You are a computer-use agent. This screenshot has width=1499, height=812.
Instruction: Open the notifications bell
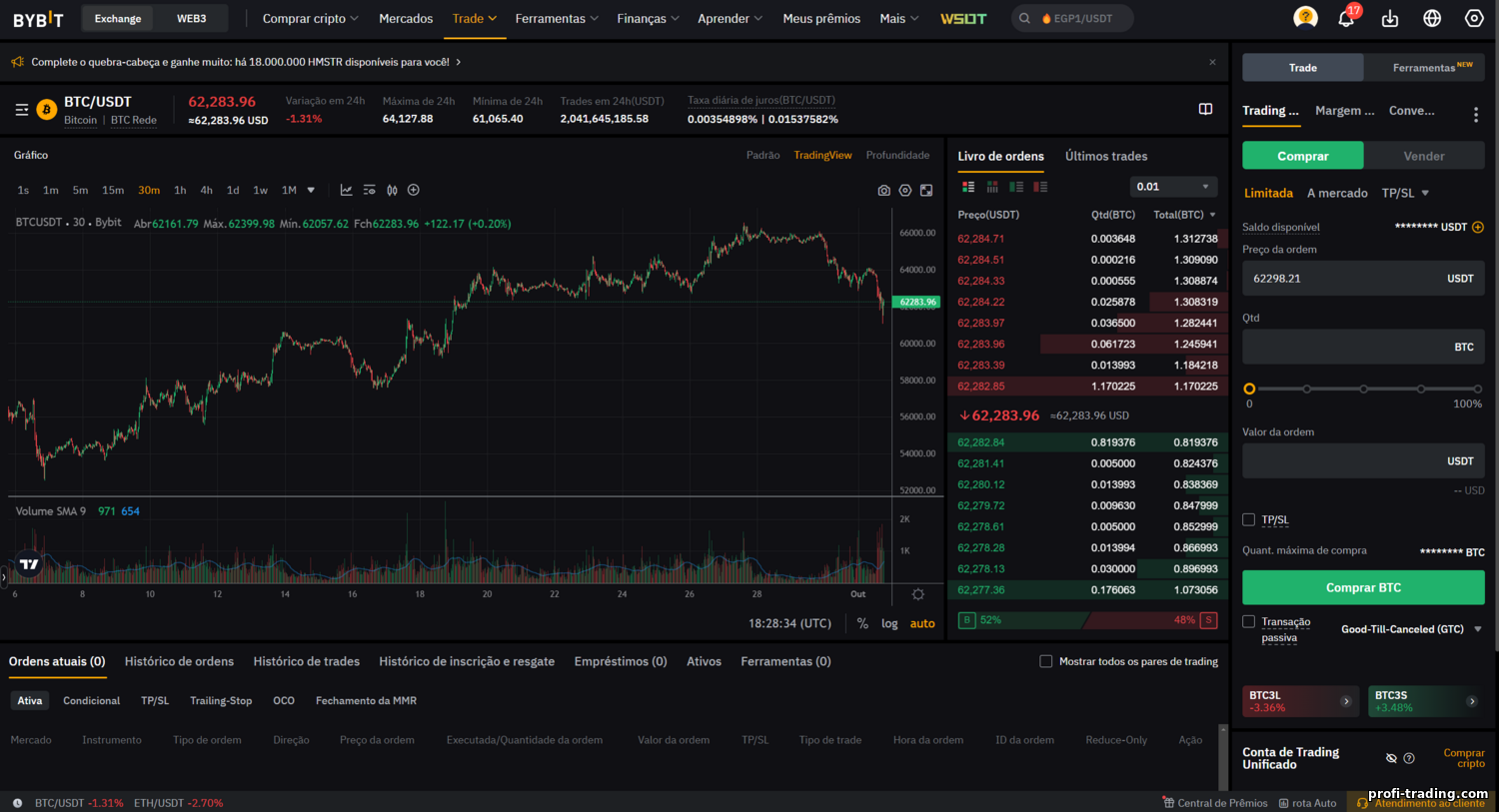[1346, 18]
